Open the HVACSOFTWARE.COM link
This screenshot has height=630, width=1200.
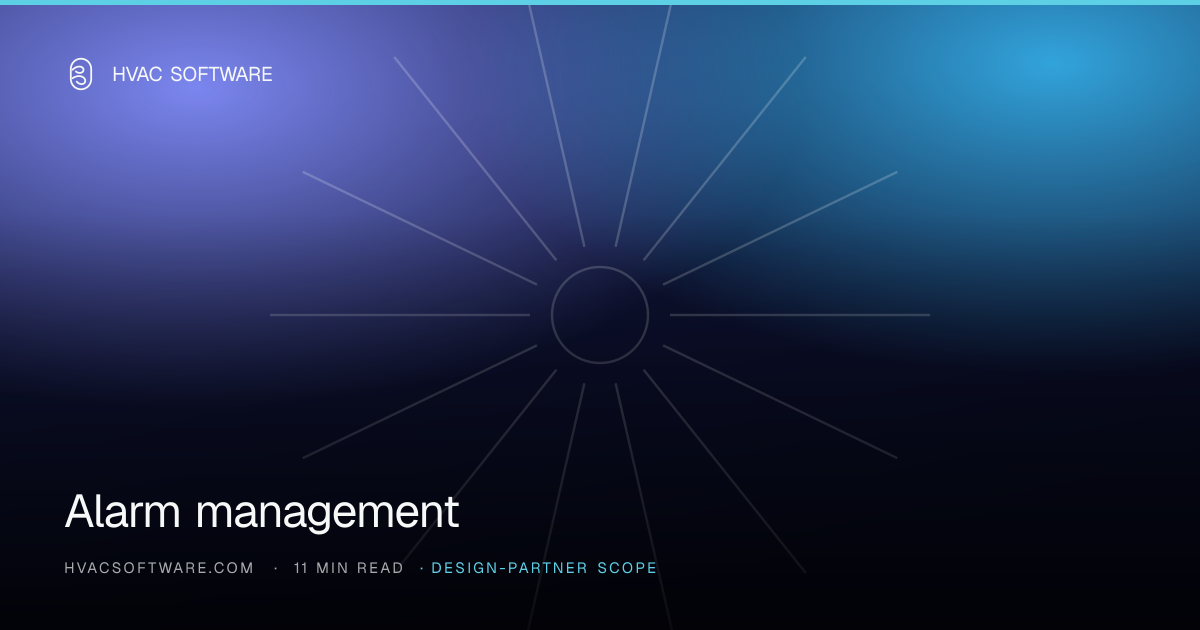coord(159,568)
